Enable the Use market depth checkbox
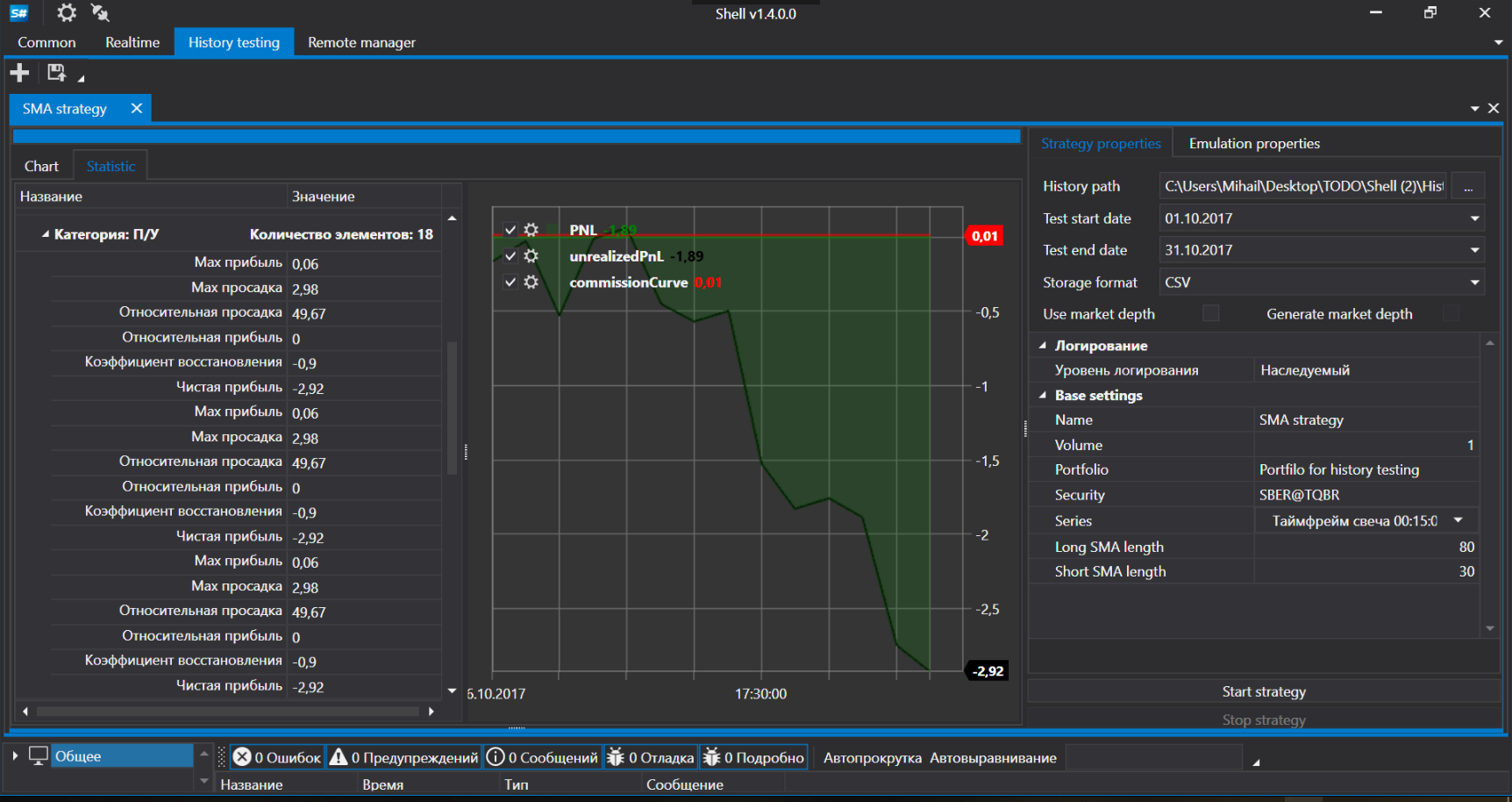This screenshot has width=1512, height=802. [1211, 313]
